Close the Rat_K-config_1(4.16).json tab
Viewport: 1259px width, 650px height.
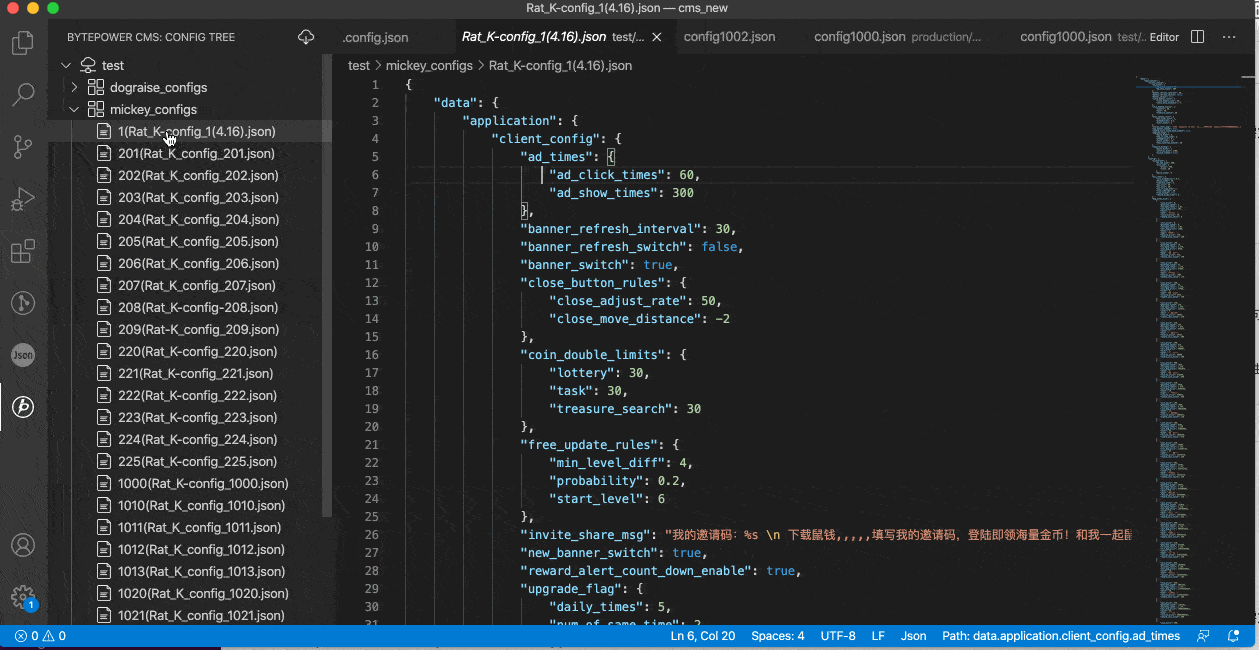pyautogui.click(x=657, y=37)
